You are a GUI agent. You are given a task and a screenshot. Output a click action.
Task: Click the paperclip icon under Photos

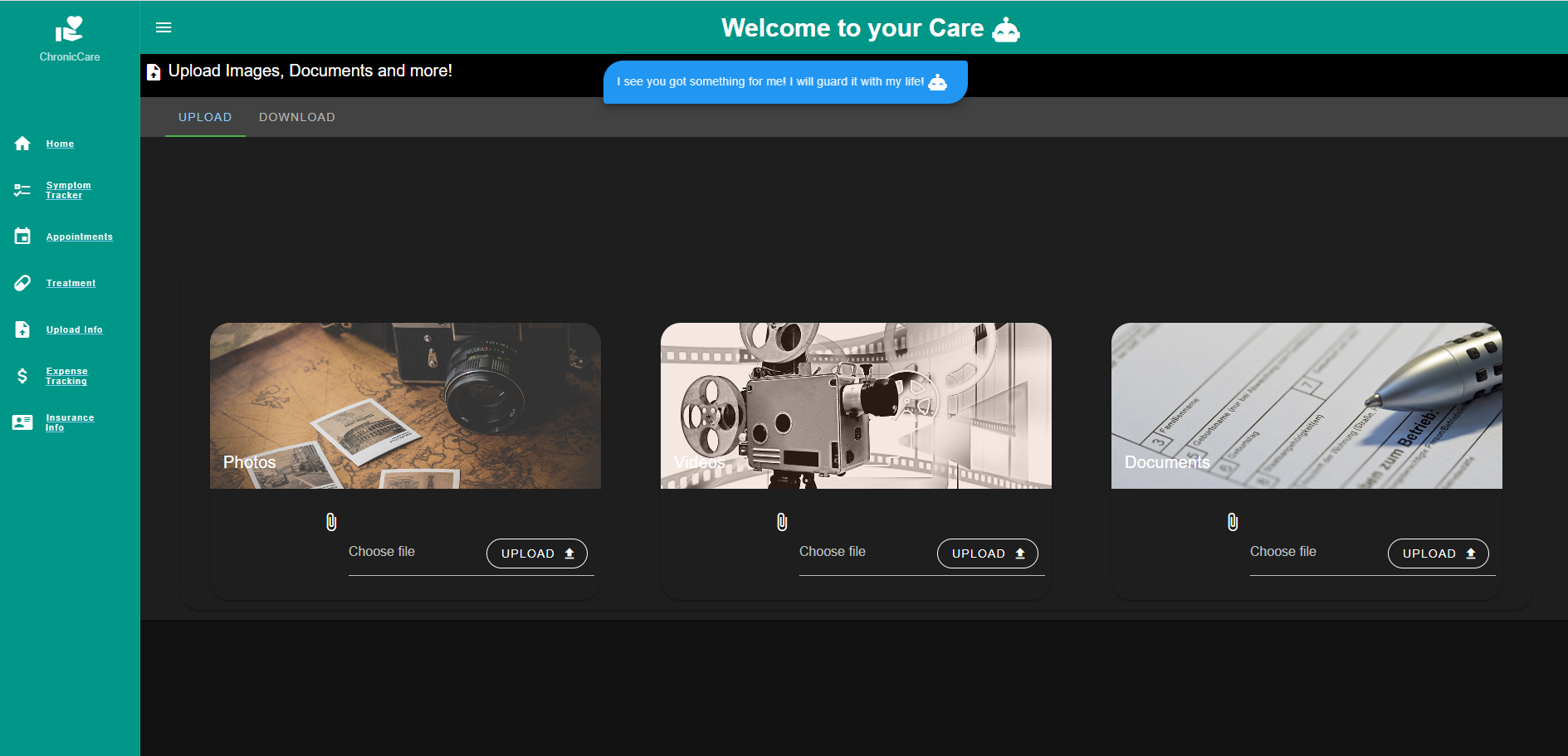[x=331, y=522]
